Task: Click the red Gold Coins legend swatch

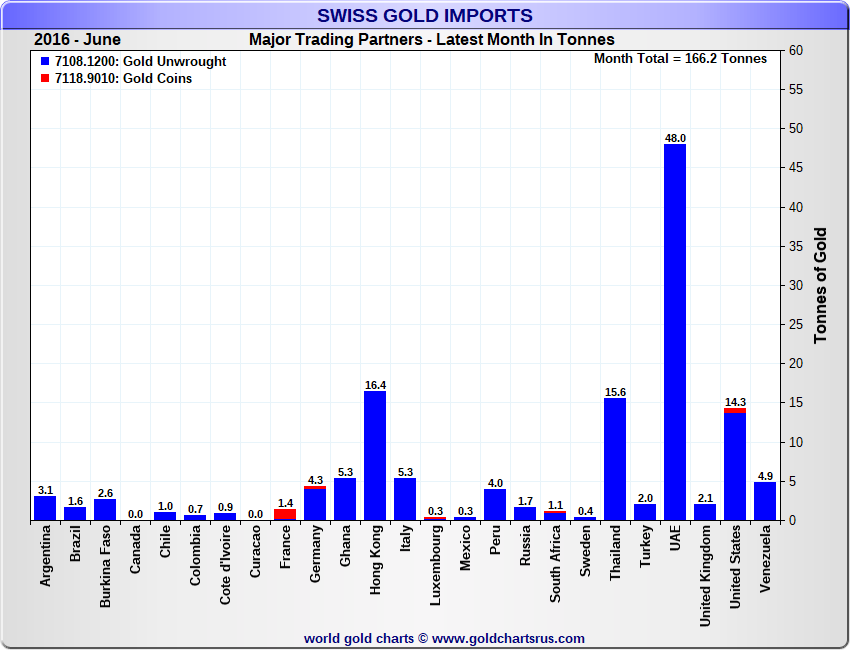Action: click(45, 79)
